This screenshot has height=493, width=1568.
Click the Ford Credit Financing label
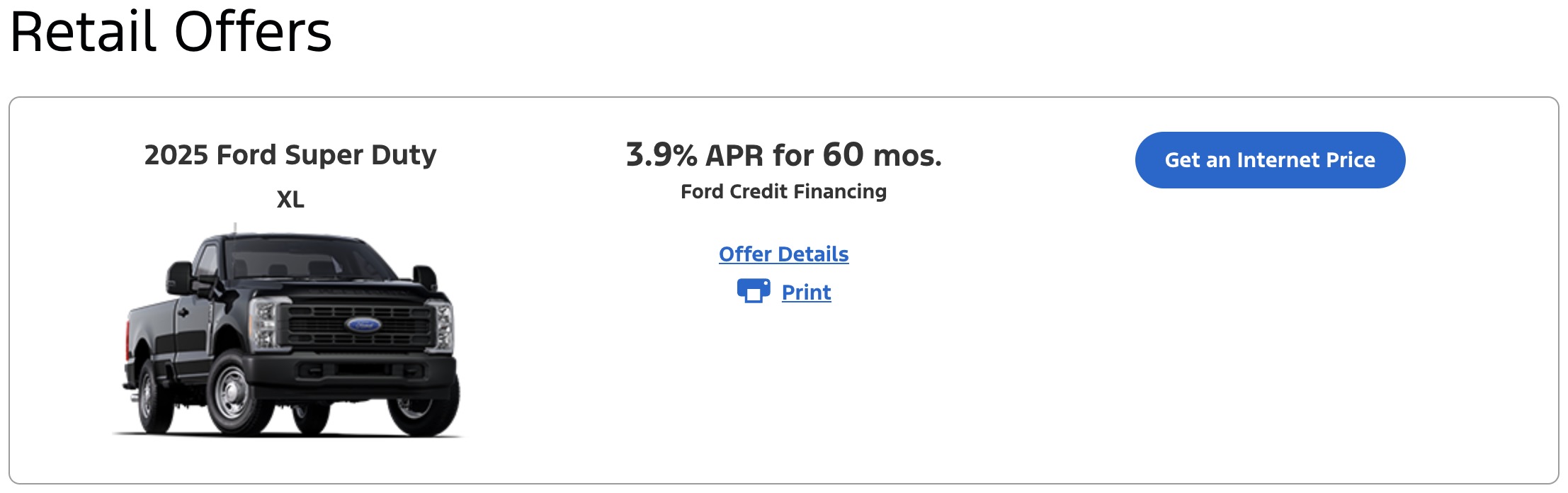(783, 192)
